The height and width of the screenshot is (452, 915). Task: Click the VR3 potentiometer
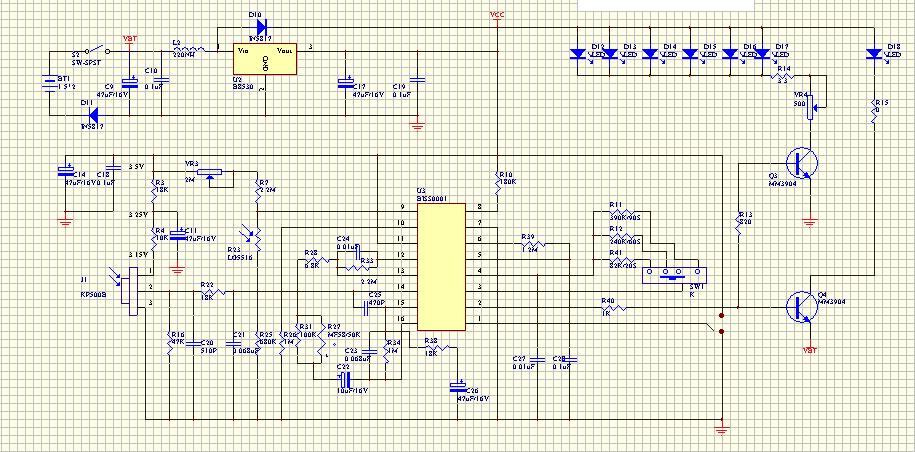(x=210, y=172)
